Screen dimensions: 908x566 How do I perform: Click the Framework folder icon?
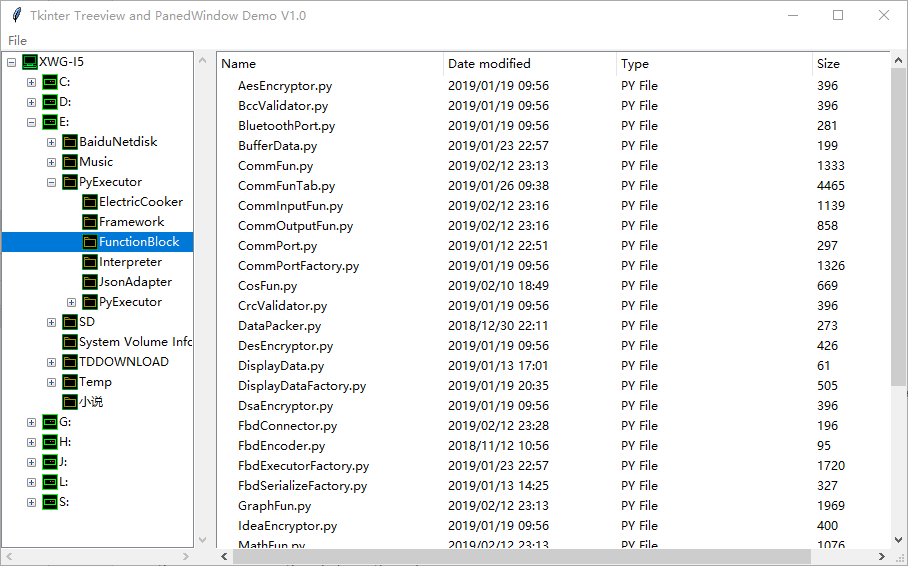coord(90,222)
